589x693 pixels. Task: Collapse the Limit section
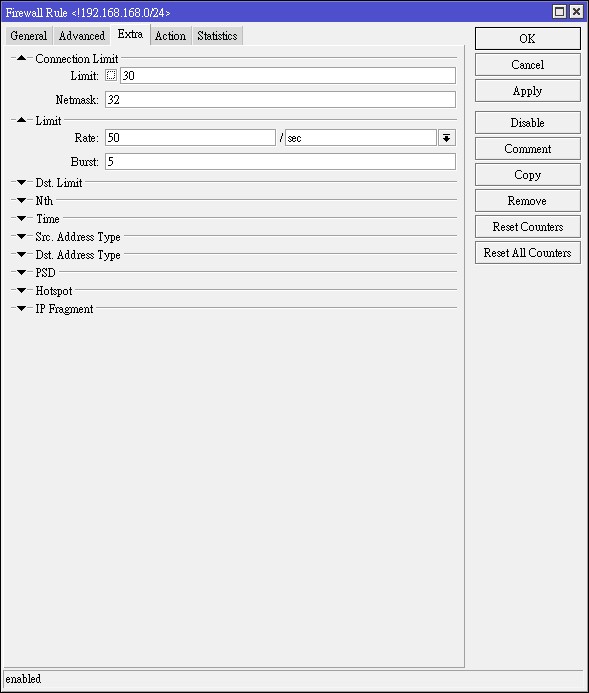(21, 120)
